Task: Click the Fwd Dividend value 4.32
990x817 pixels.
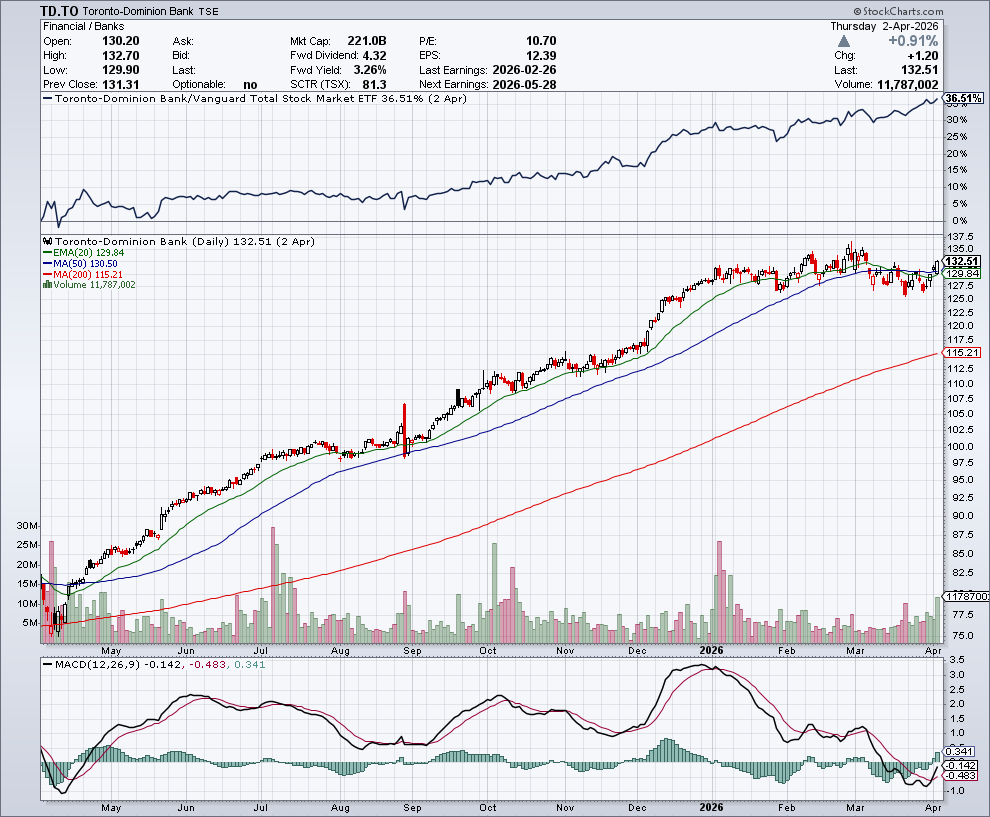Action: pyautogui.click(x=374, y=56)
